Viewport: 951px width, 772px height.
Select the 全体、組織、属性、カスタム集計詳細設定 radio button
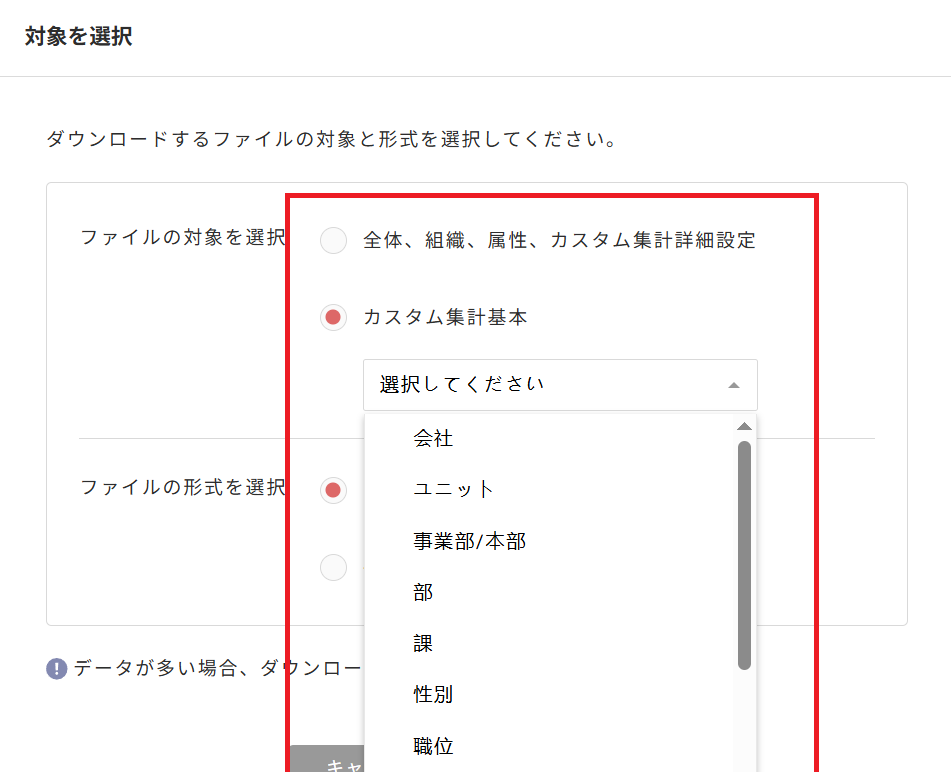point(333,240)
